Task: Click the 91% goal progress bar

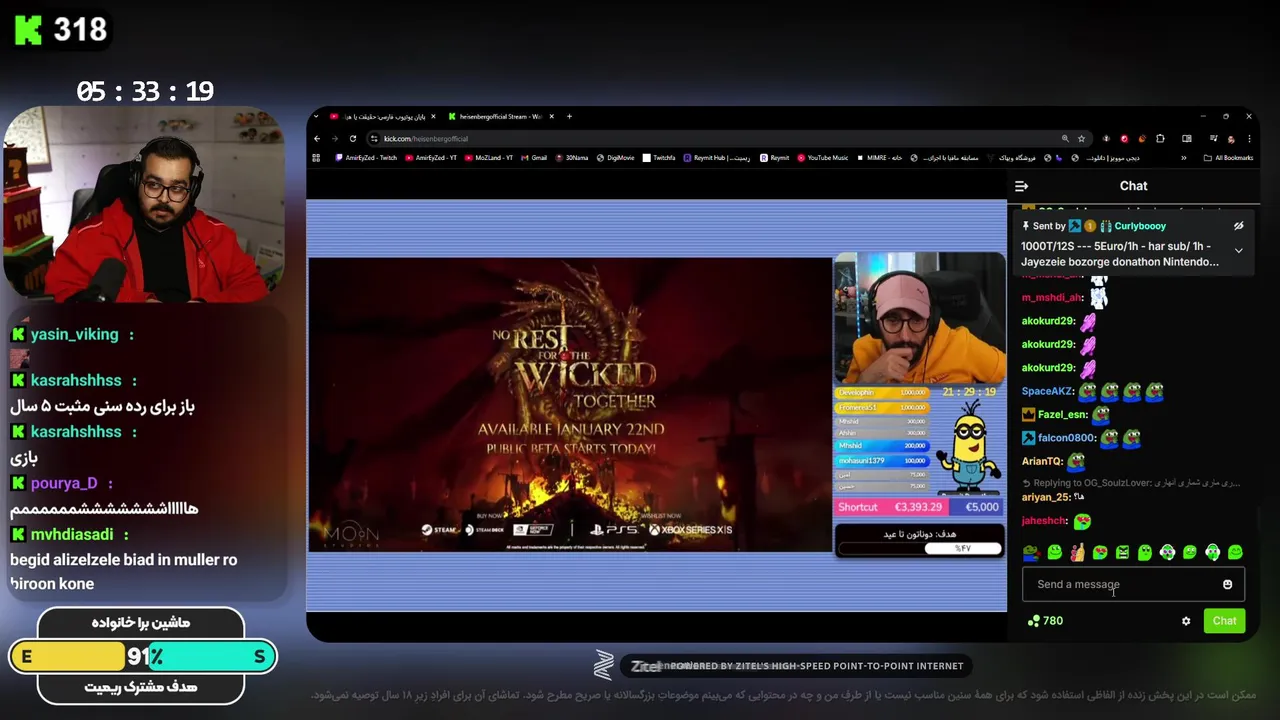Action: click(x=143, y=657)
